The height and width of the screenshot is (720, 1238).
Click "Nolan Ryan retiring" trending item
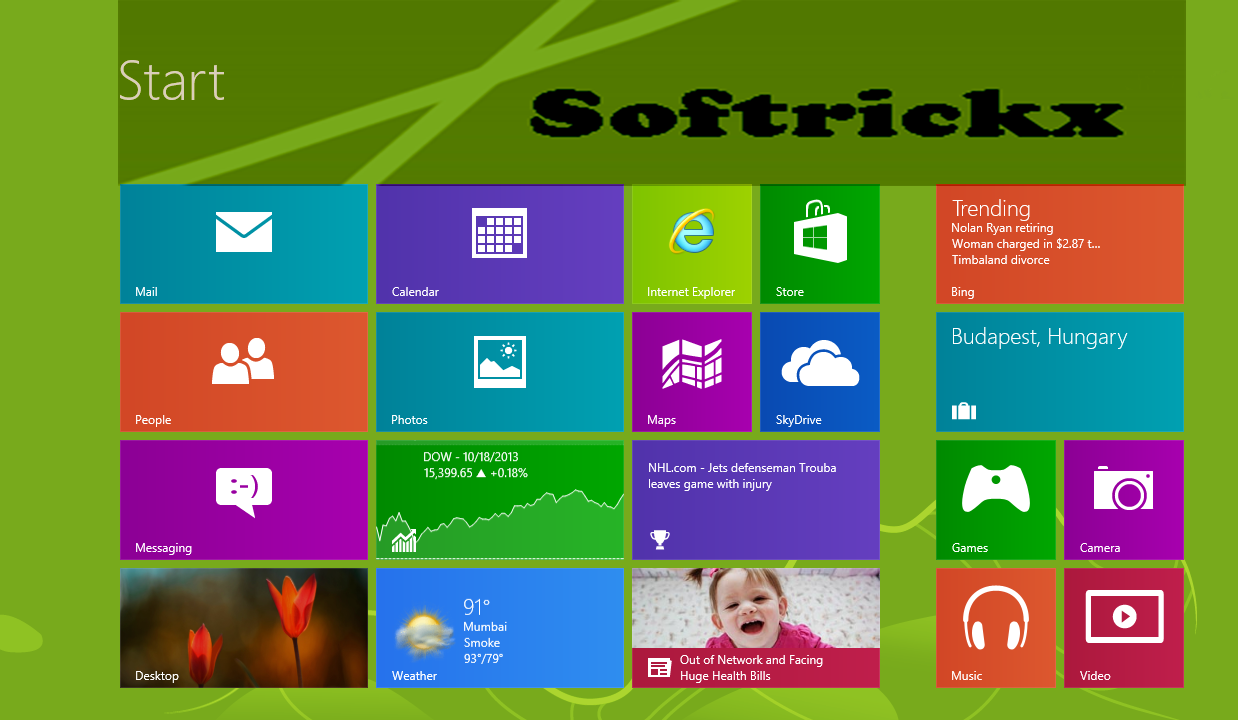(x=1002, y=228)
